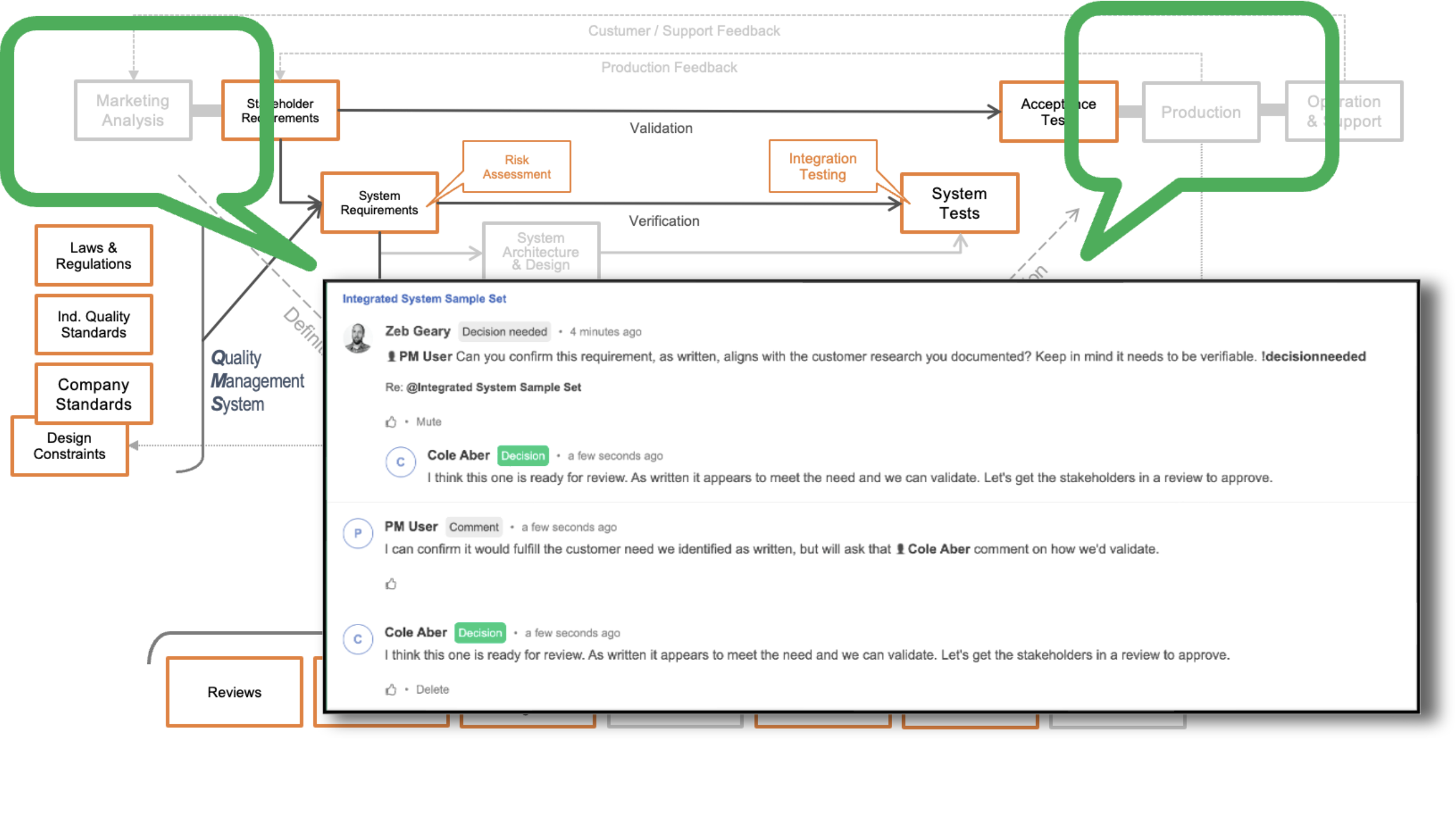Click the Comment tag next to PM User
The height and width of the screenshot is (816, 1456).
tap(473, 527)
